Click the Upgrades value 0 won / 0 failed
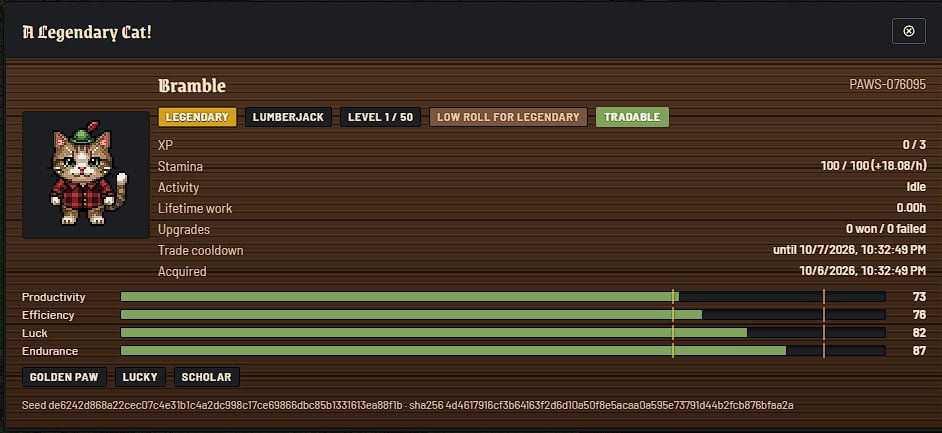The height and width of the screenshot is (433, 942). pos(886,229)
